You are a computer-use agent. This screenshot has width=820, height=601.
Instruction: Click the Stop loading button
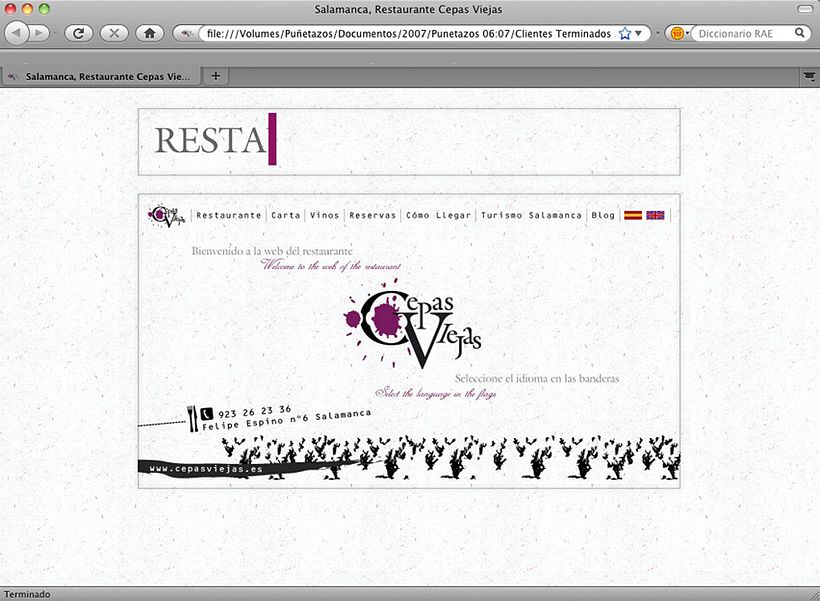coord(113,33)
